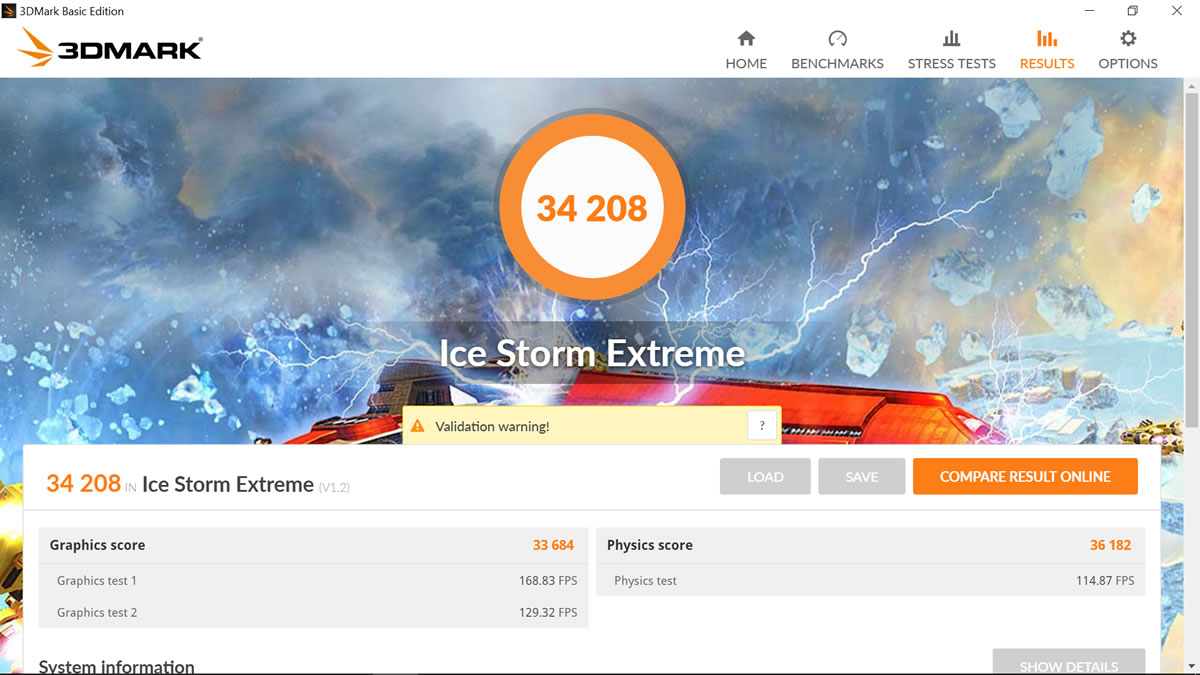Open validation warning help question mark

[762, 425]
